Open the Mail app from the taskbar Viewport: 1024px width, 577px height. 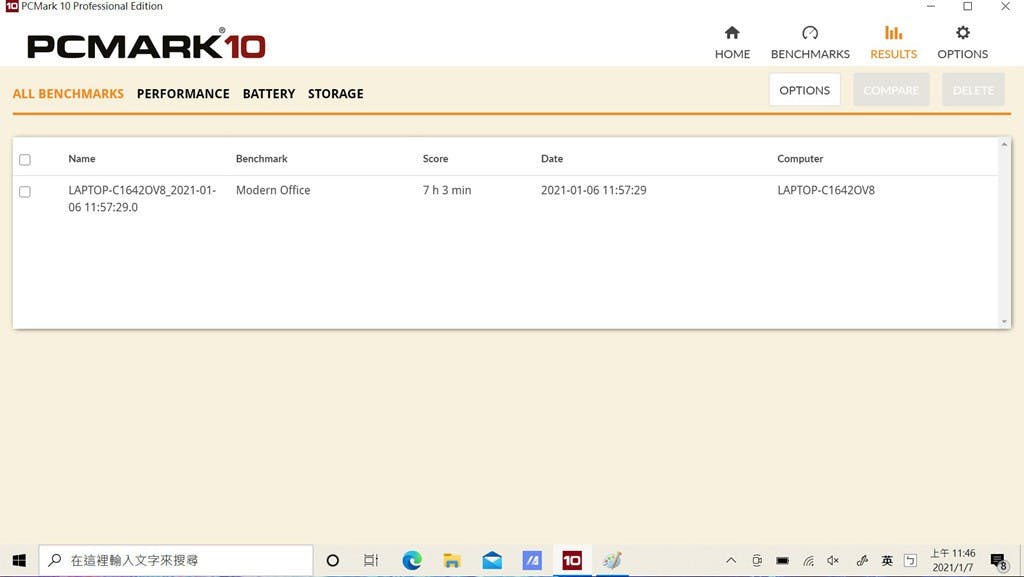(492, 560)
